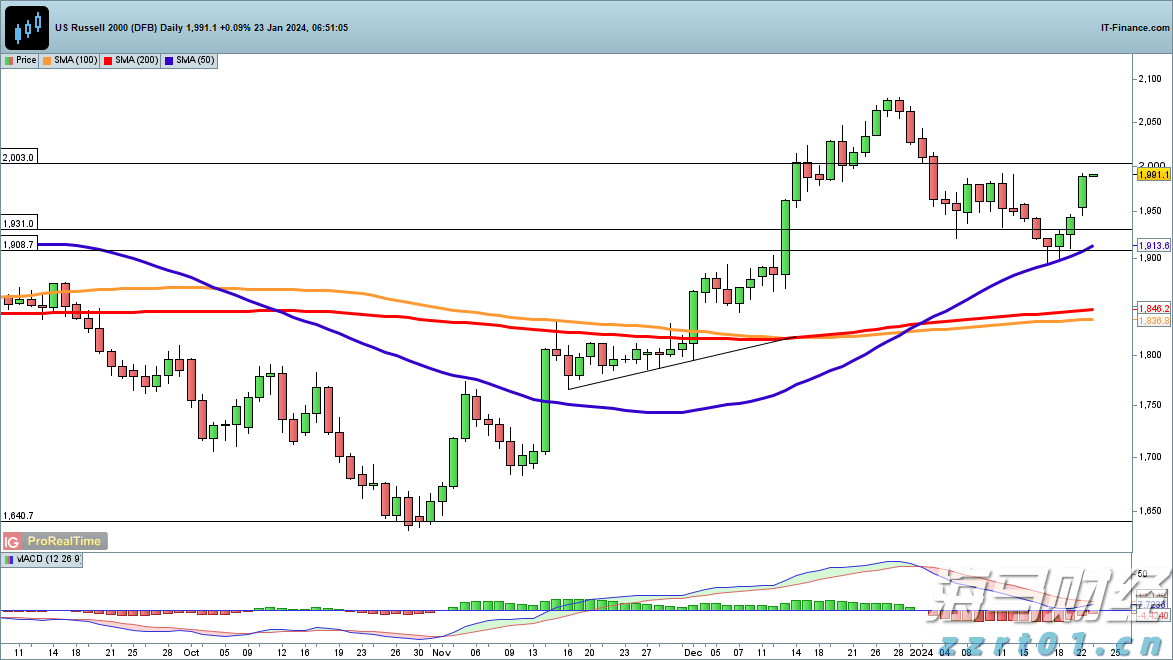Select the SMA (100) legend label
1173x660 pixels.
point(76,61)
